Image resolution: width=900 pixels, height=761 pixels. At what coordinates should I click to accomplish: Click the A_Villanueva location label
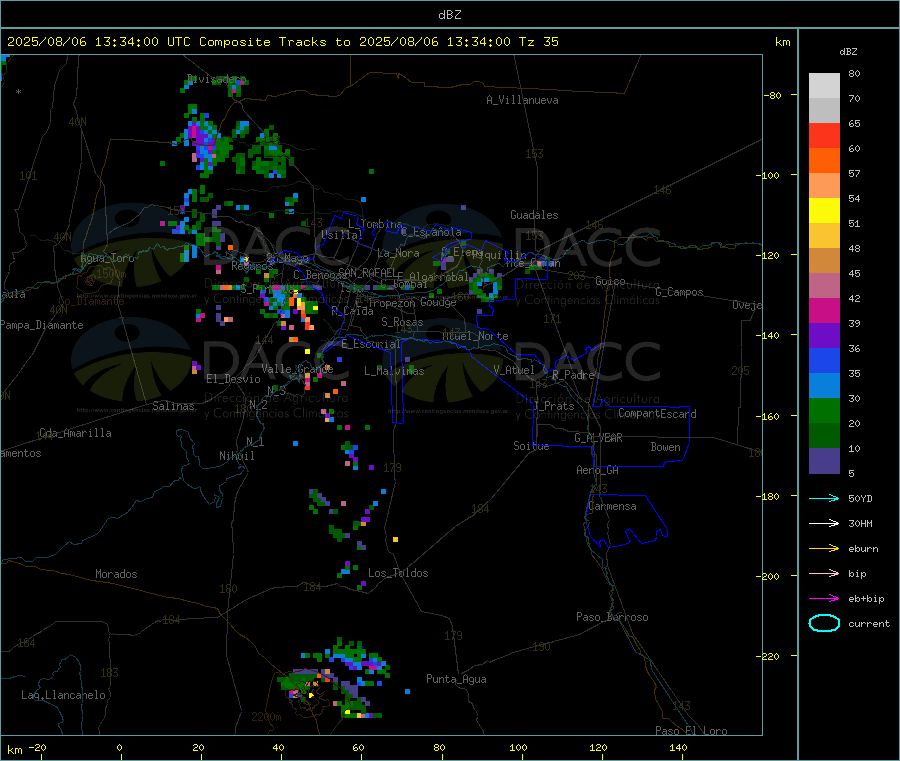522,100
